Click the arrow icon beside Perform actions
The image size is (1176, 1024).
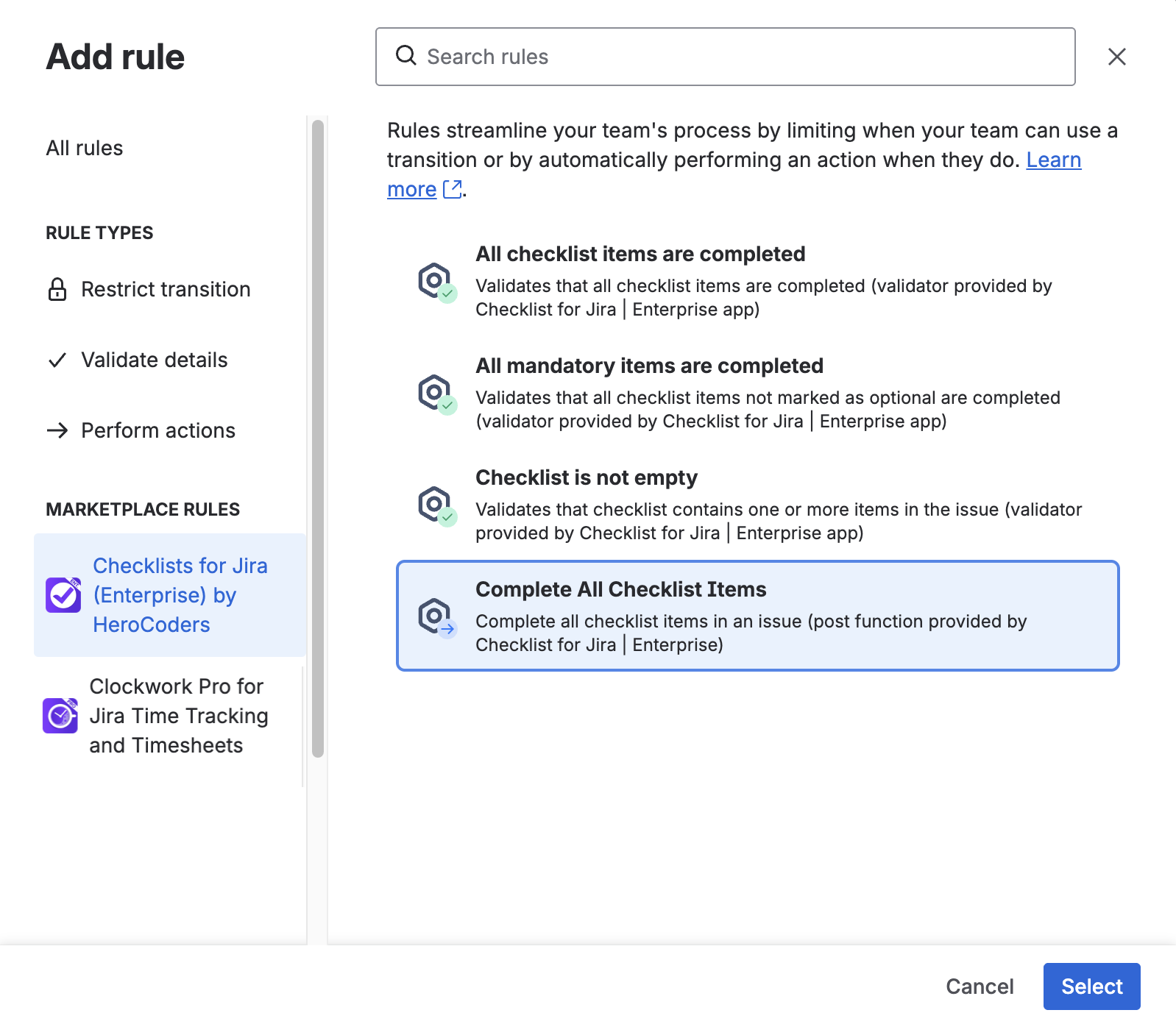(x=57, y=430)
